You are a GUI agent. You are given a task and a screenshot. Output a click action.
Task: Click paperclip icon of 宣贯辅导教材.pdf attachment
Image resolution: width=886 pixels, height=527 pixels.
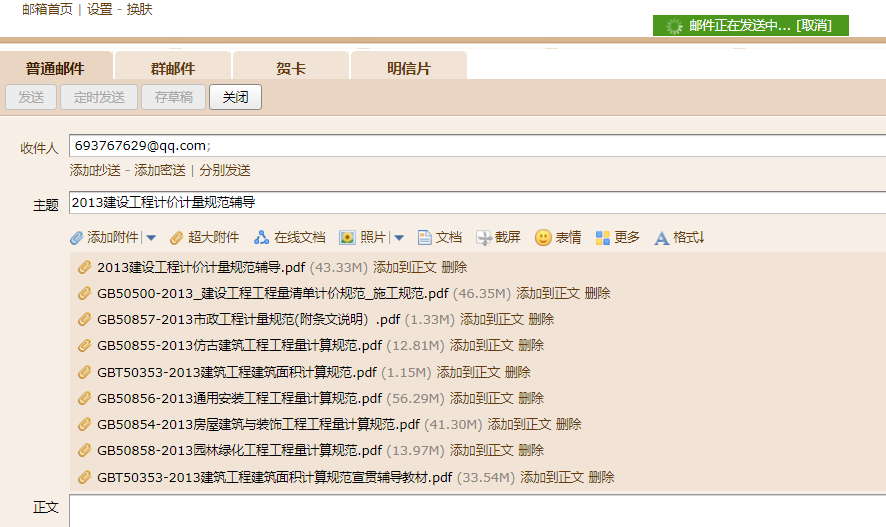tap(84, 477)
